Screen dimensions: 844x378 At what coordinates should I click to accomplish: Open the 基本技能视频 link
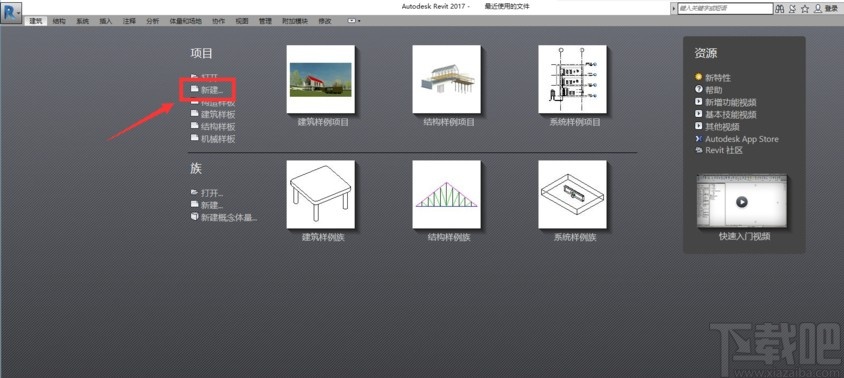pyautogui.click(x=731, y=115)
